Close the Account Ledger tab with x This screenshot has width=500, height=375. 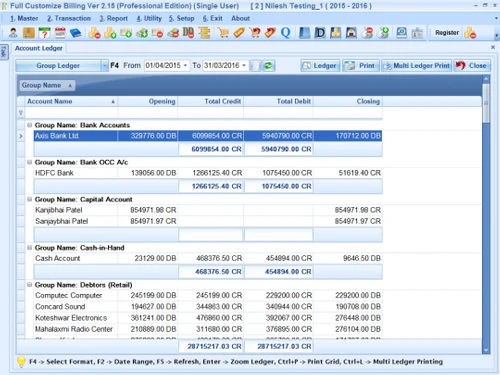(x=493, y=47)
